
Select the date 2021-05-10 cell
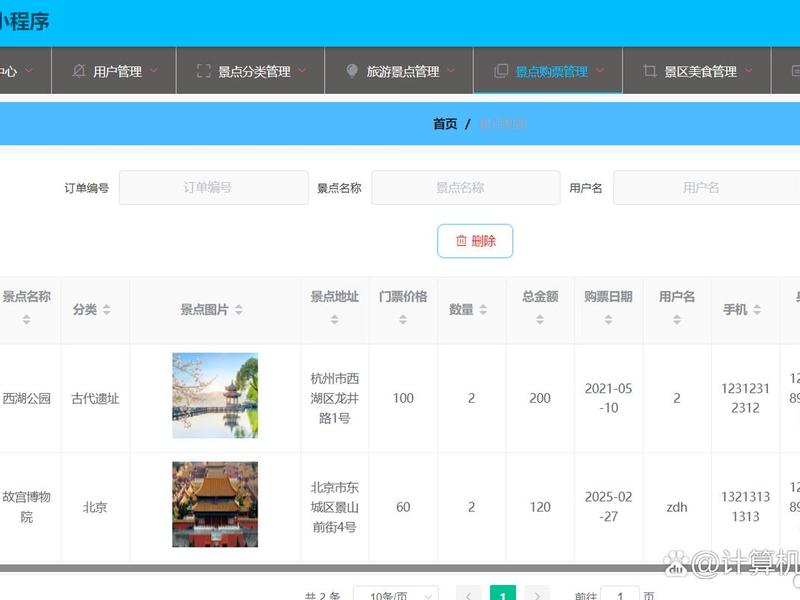[608, 398]
